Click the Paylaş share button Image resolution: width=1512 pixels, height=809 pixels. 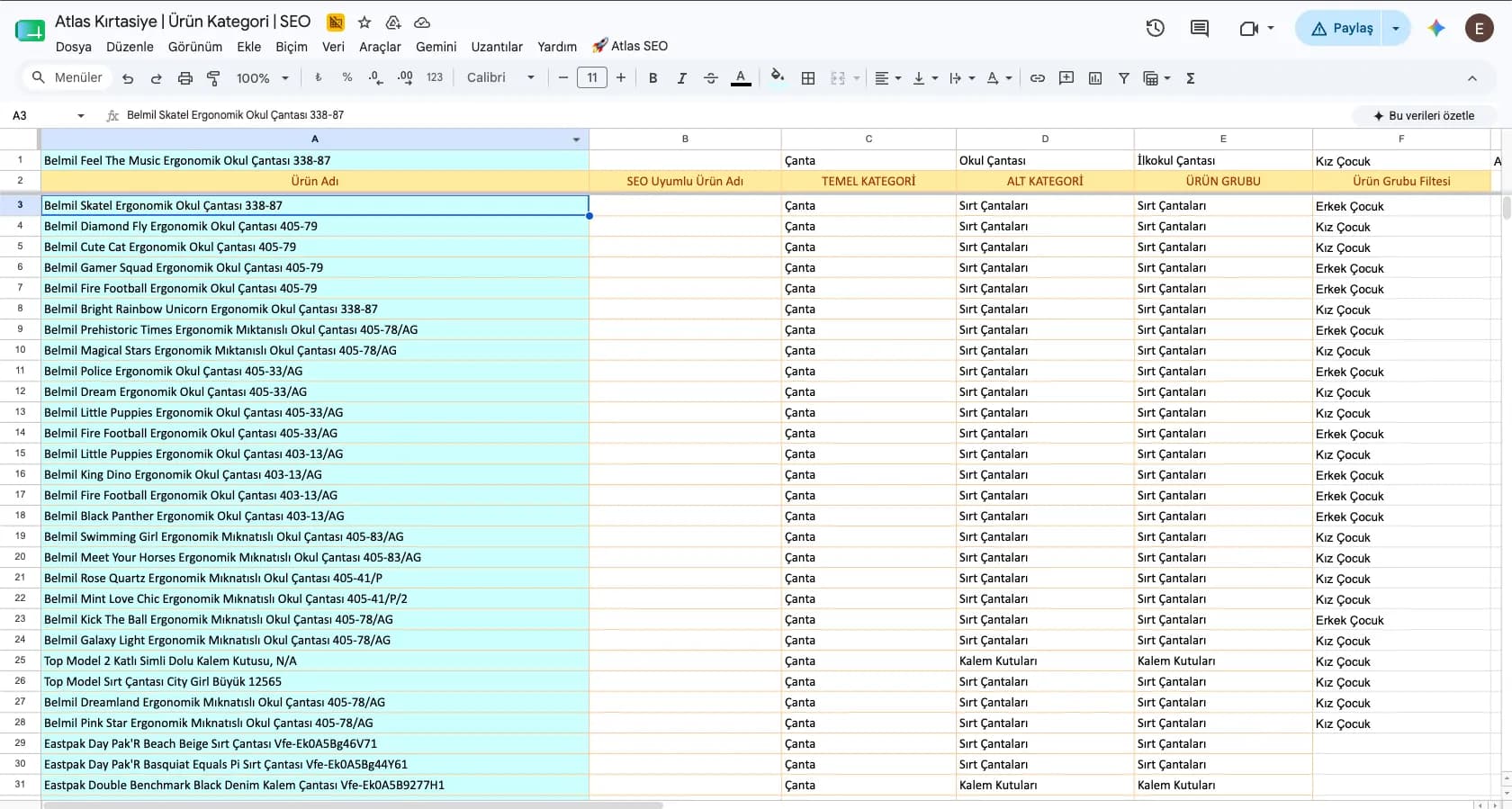tap(1339, 29)
